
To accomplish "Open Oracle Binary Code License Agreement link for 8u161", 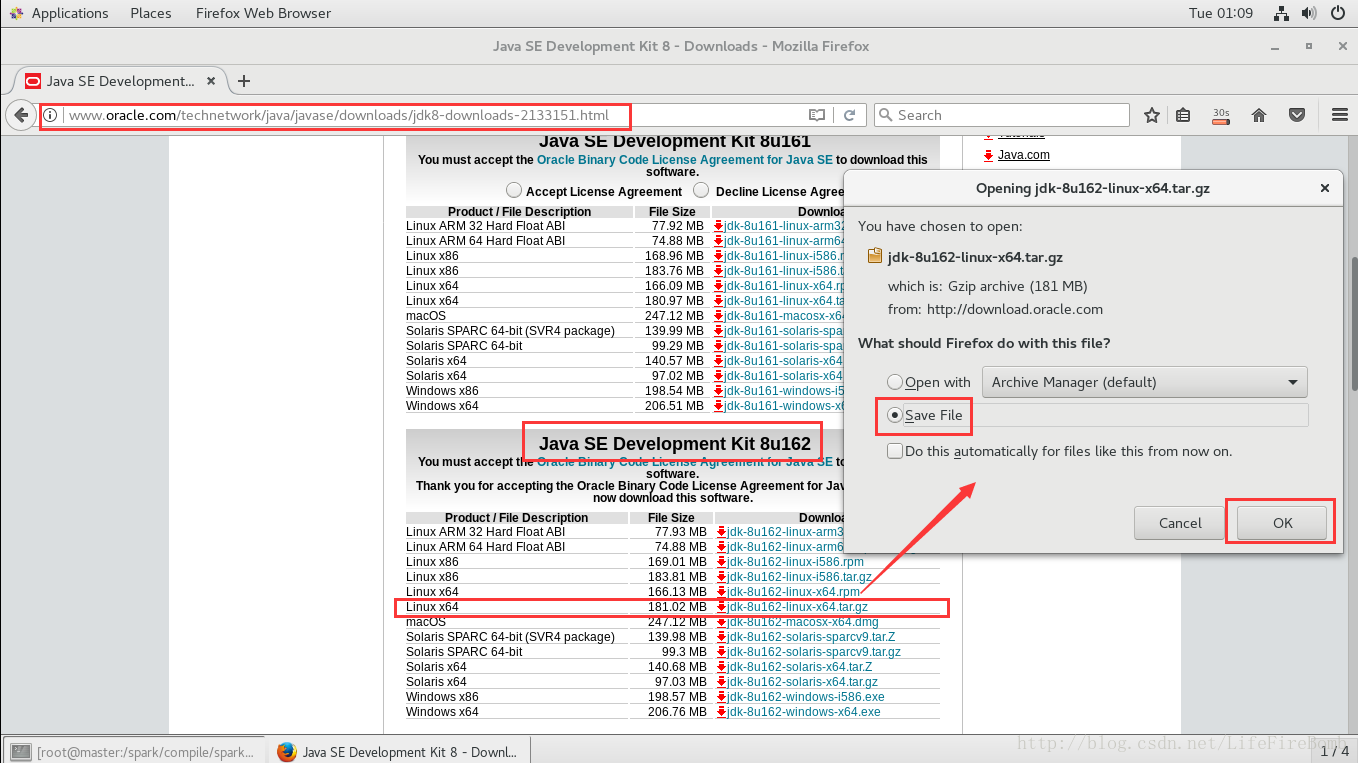I will pyautogui.click(x=684, y=160).
